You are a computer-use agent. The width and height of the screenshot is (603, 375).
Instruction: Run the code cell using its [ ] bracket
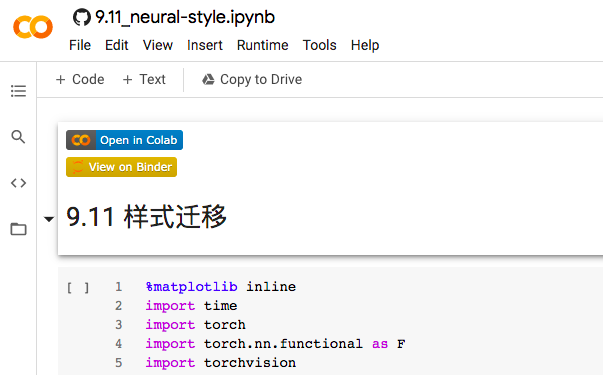point(78,287)
